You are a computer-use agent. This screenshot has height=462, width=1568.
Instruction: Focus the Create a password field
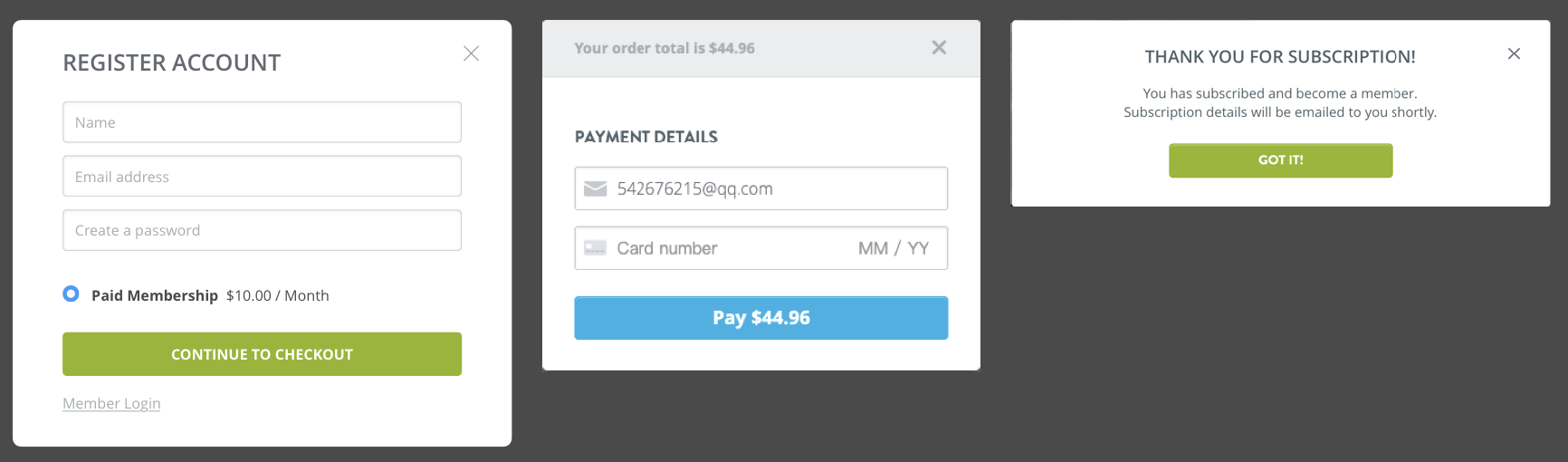click(262, 230)
